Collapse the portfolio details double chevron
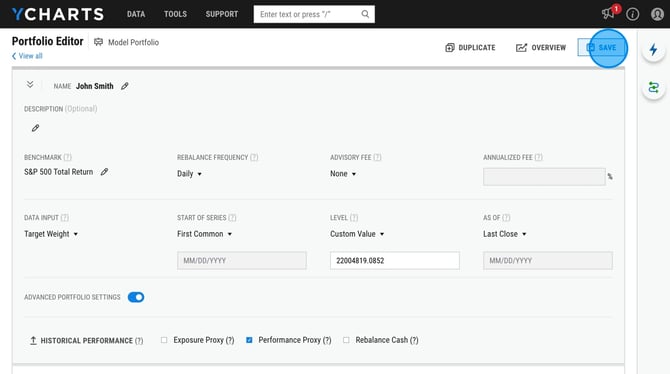The width and height of the screenshot is (670, 374). point(30,84)
